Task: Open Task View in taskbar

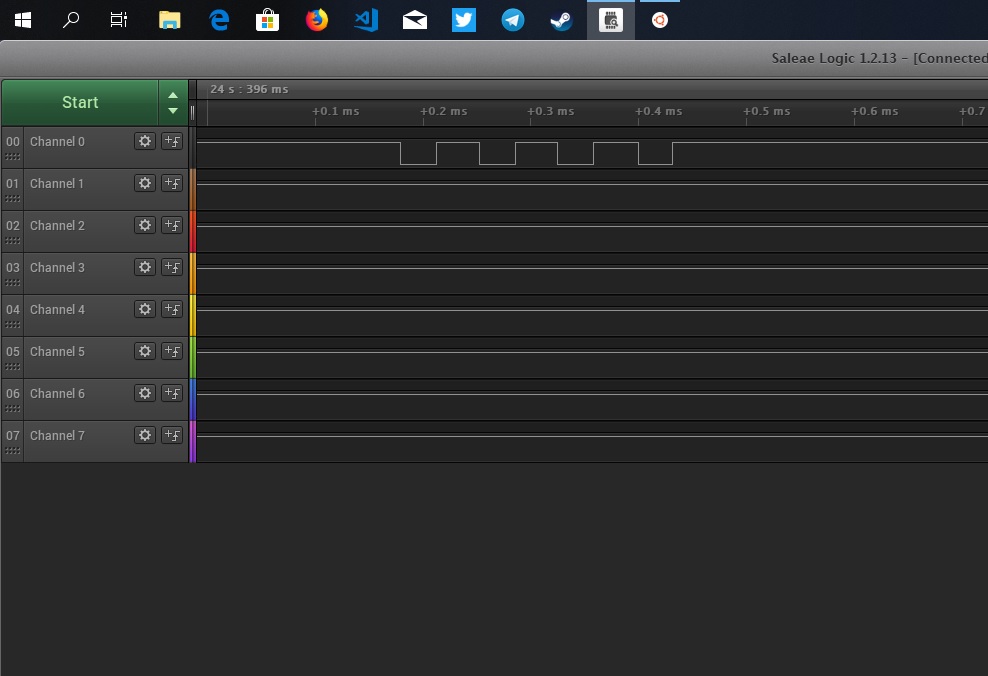Action: point(118,20)
